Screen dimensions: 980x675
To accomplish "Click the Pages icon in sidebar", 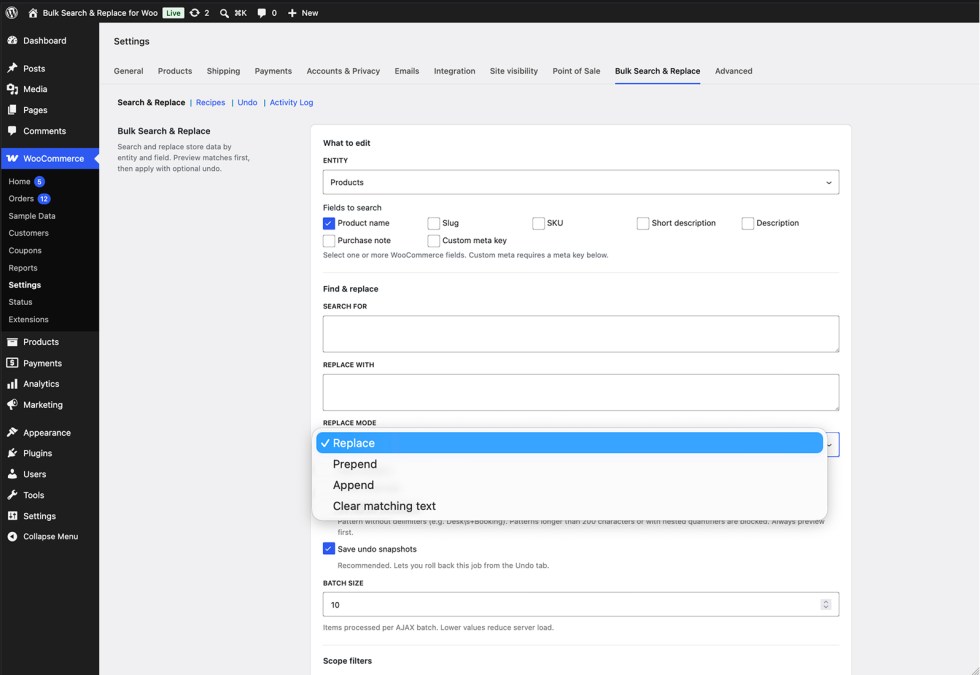I will pyautogui.click(x=12, y=110).
